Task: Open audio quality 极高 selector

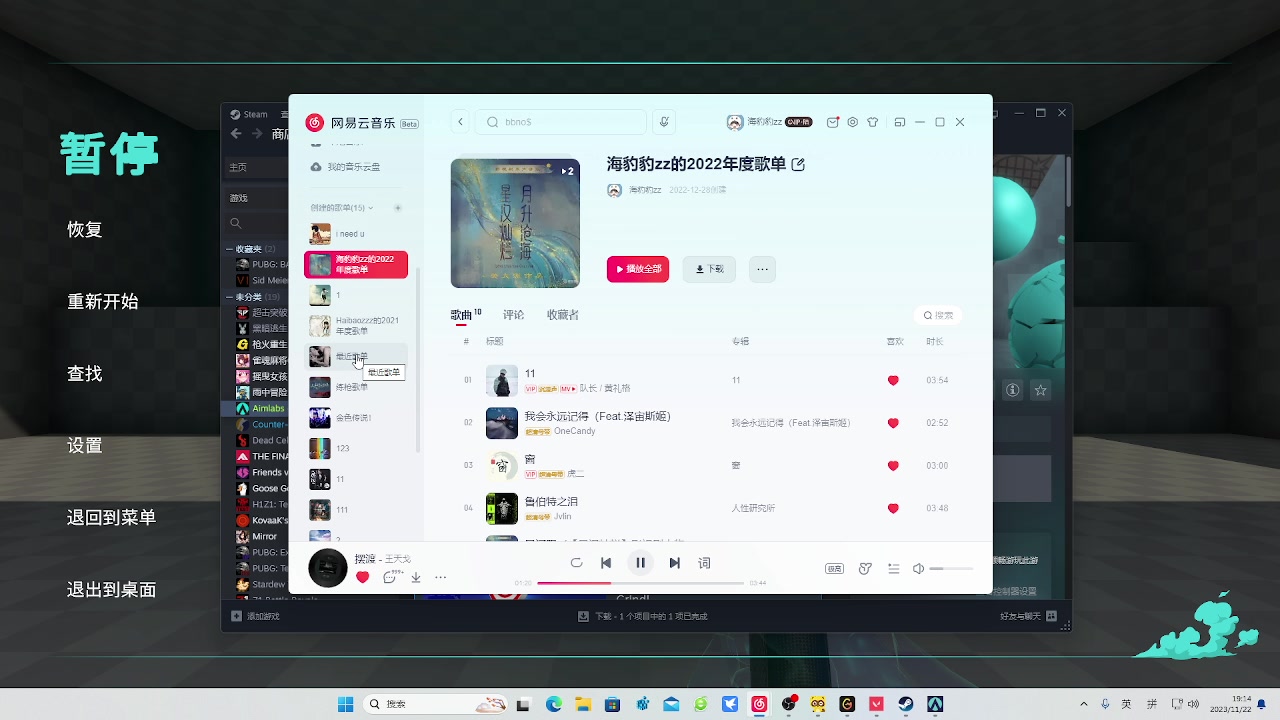Action: pos(834,569)
